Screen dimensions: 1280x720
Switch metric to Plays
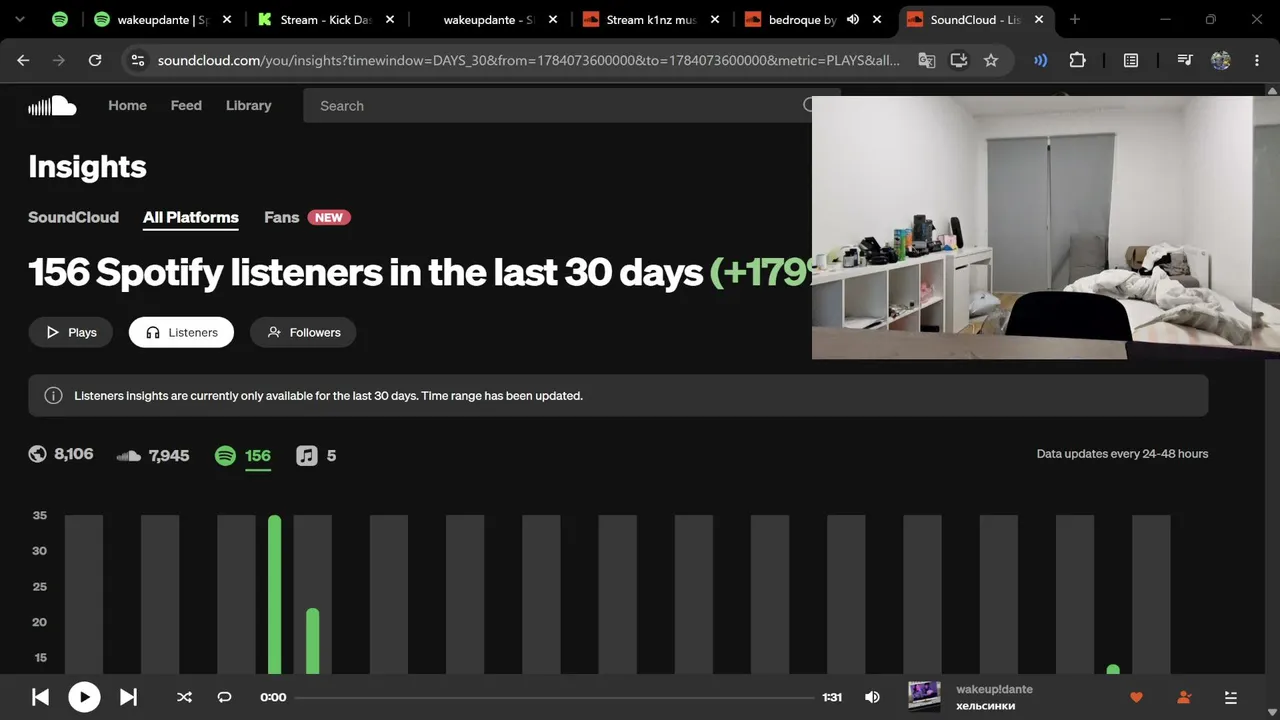point(71,333)
